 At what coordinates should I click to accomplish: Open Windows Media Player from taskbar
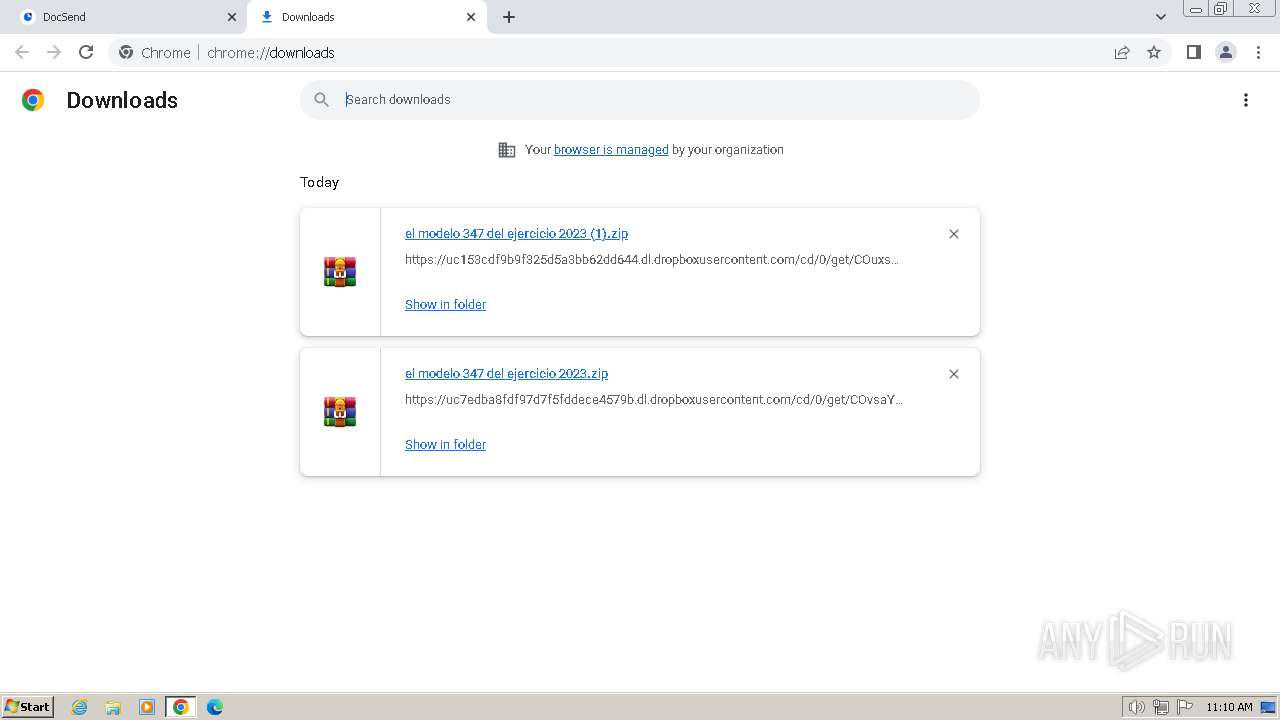[x=147, y=707]
